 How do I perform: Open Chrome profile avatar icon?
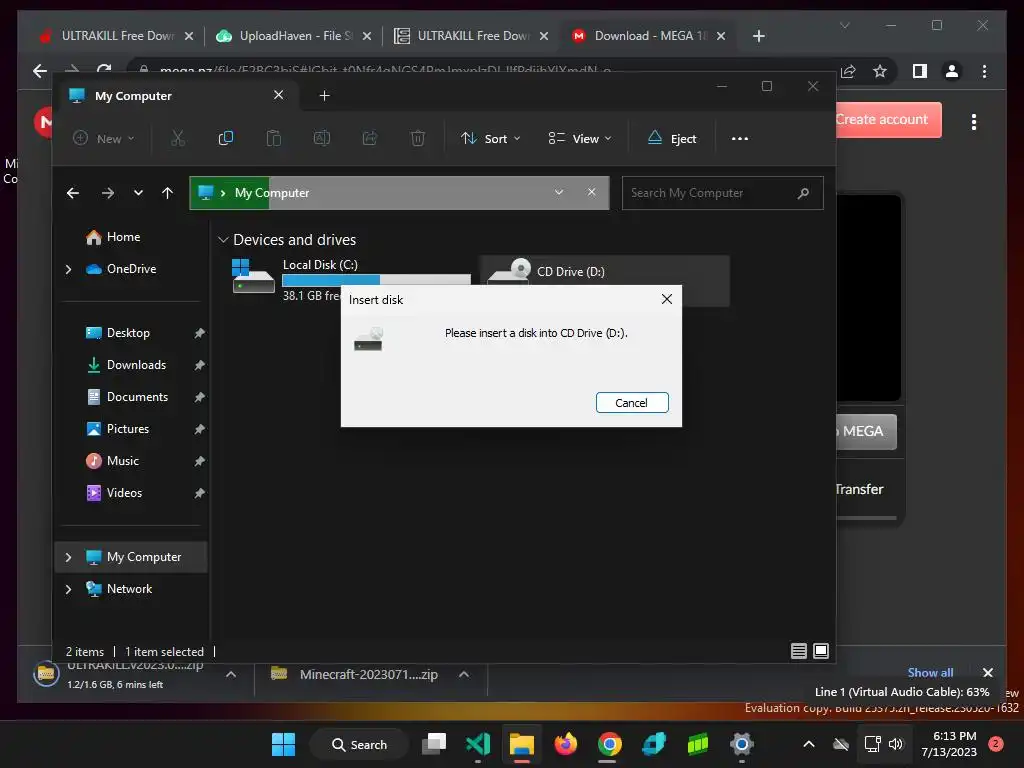[952, 71]
